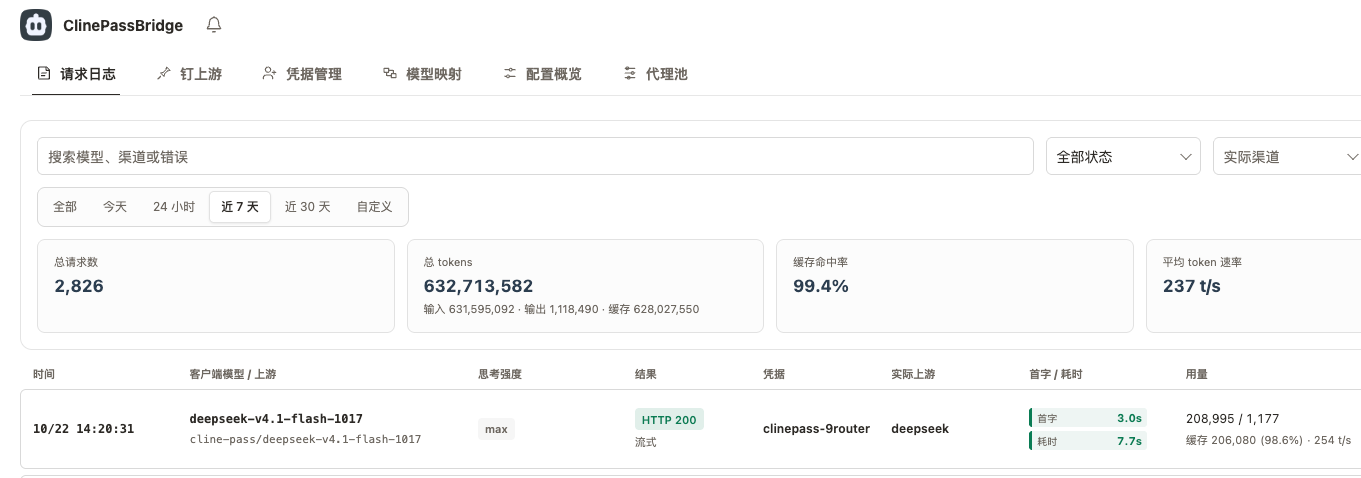Click the 思考强度 column header
Screen dimensions: 1361x478
[500, 374]
